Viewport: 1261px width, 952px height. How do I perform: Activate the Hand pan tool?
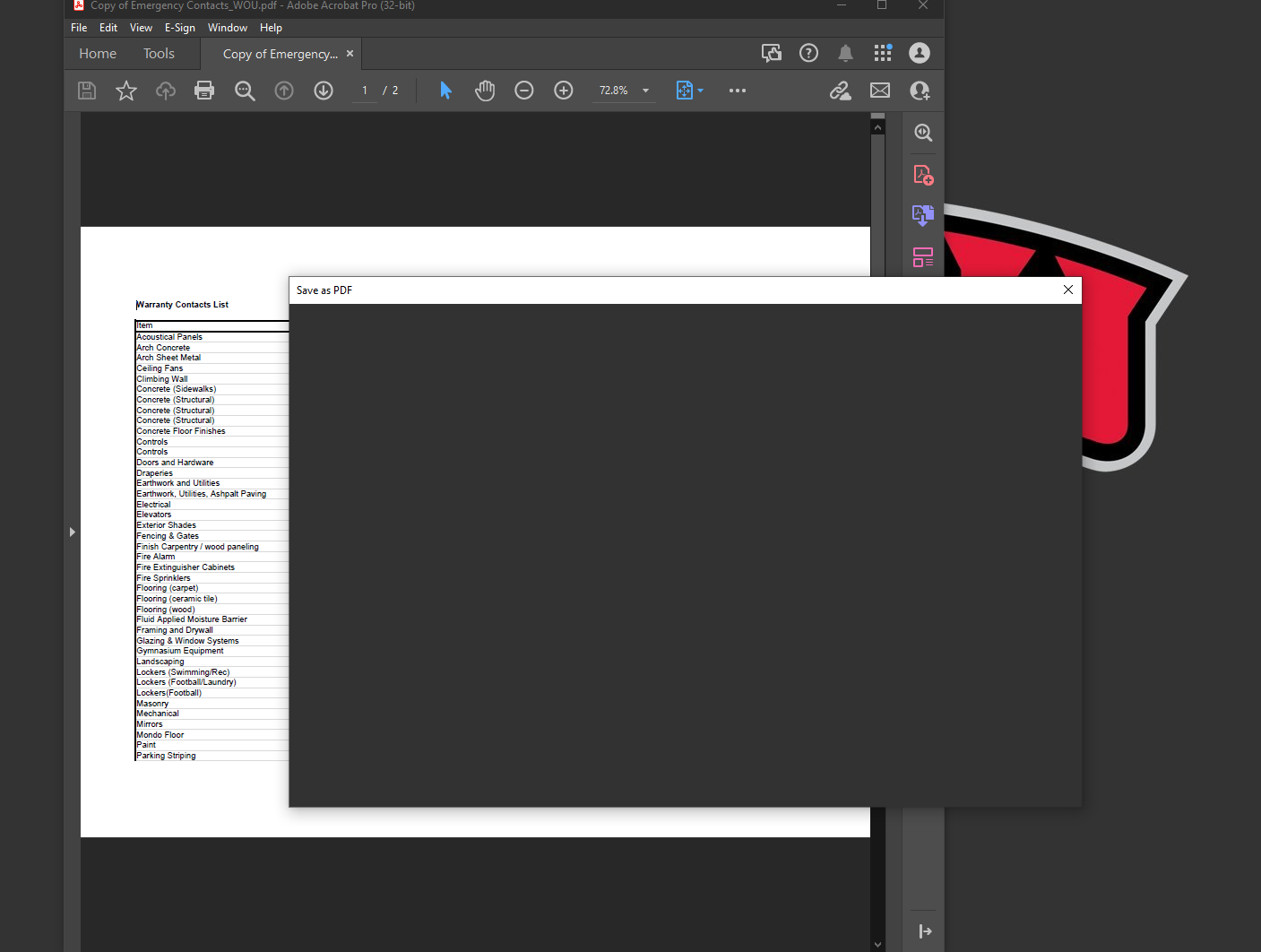tap(485, 91)
